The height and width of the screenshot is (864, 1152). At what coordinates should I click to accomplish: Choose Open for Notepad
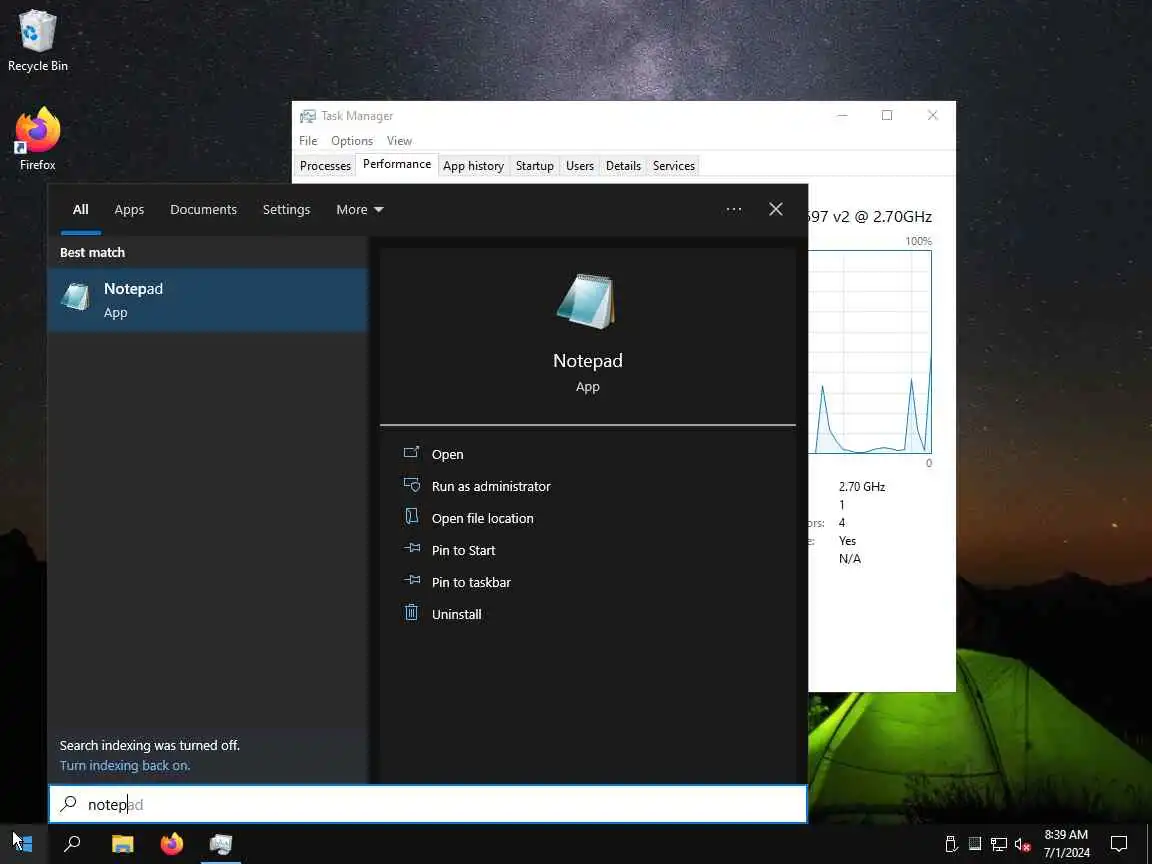[x=447, y=454]
